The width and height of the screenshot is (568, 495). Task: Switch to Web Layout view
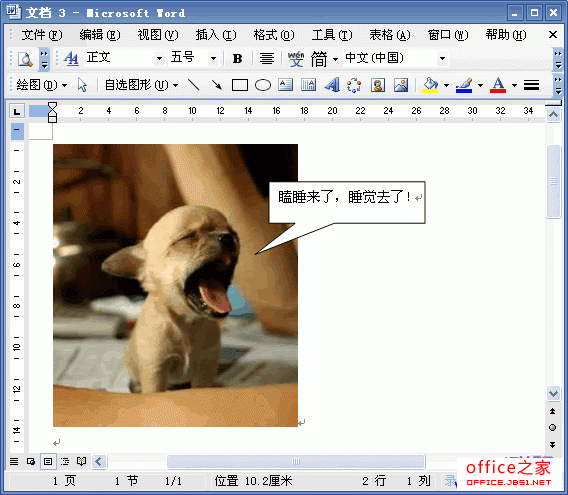coord(31,462)
